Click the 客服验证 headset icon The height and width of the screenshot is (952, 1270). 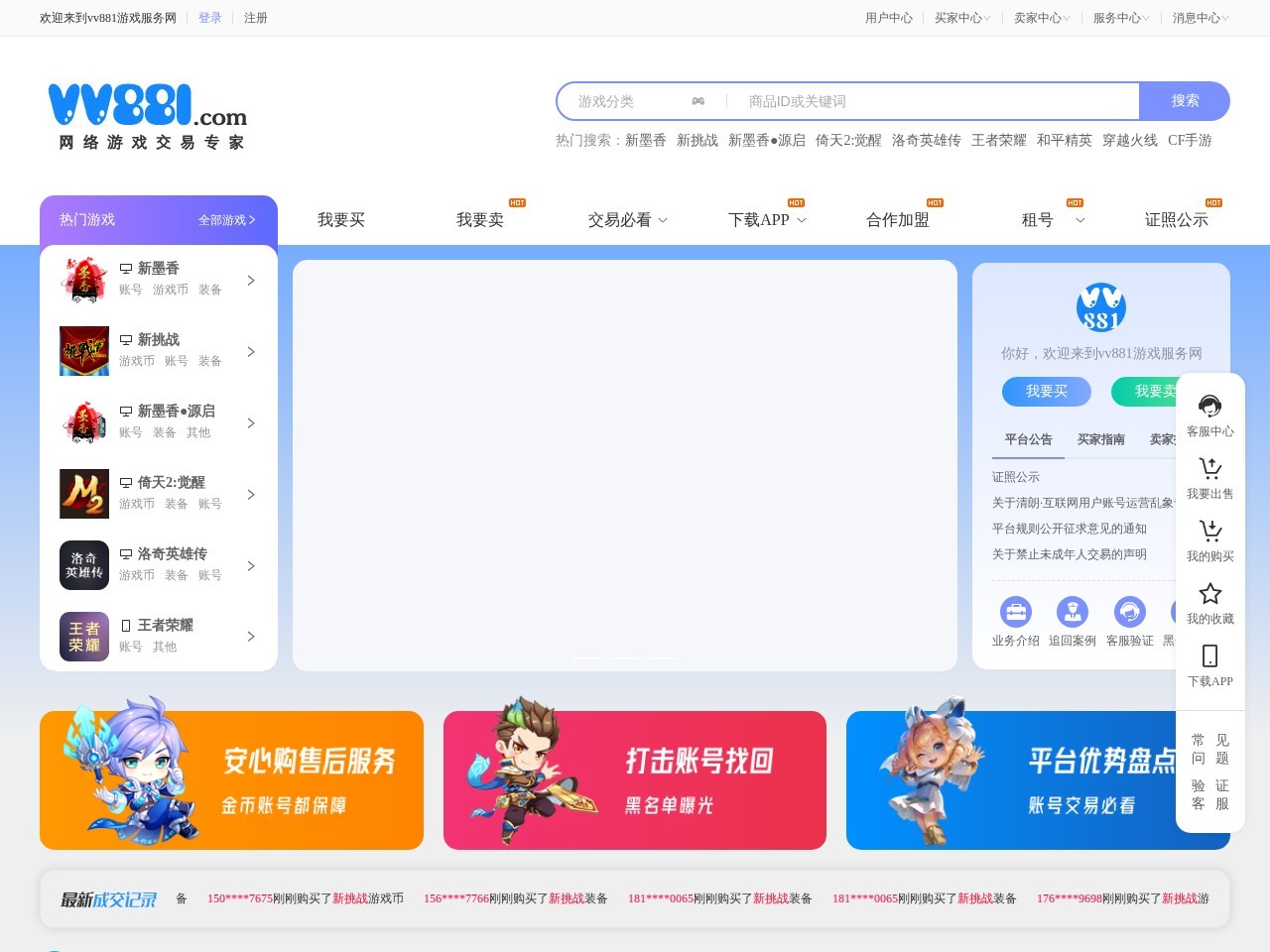(x=1130, y=612)
